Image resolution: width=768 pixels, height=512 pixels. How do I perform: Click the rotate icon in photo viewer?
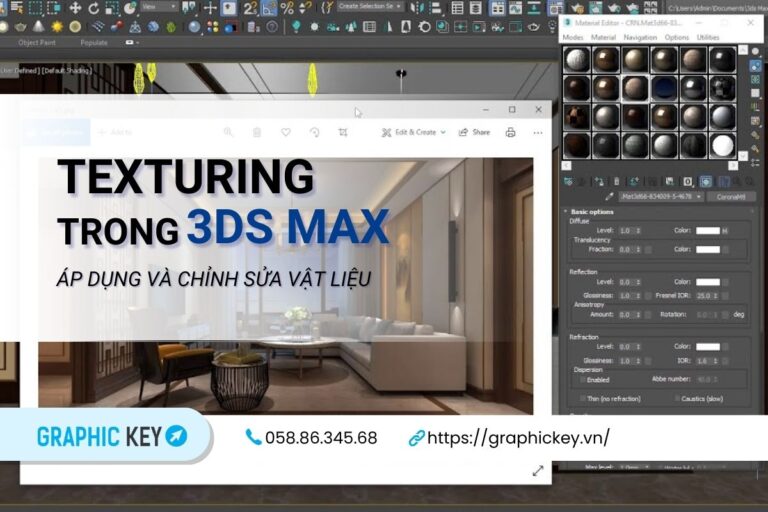coord(314,132)
